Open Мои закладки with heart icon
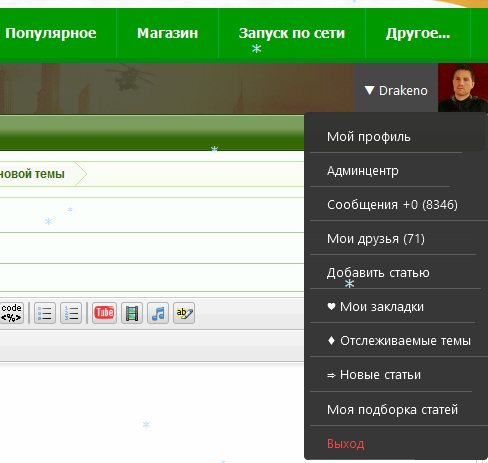This screenshot has width=488, height=463. (x=375, y=307)
